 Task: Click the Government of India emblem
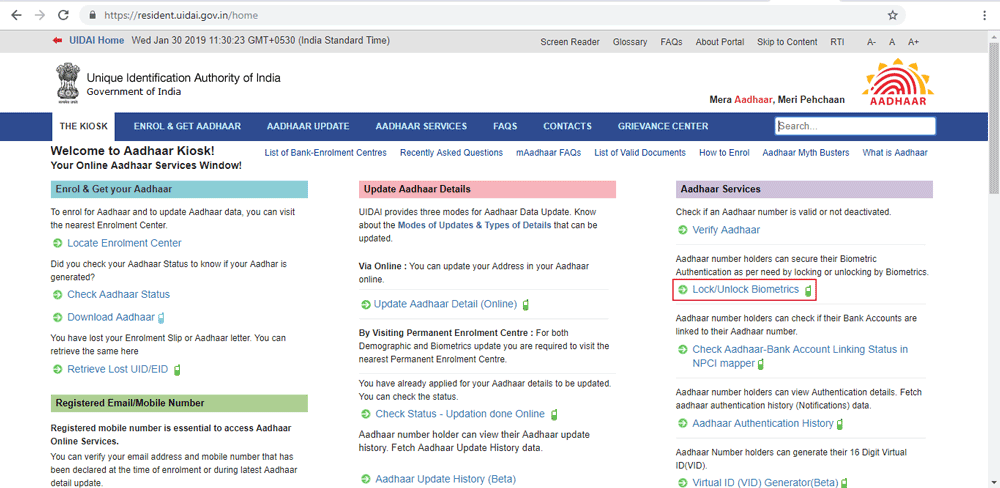click(x=67, y=82)
